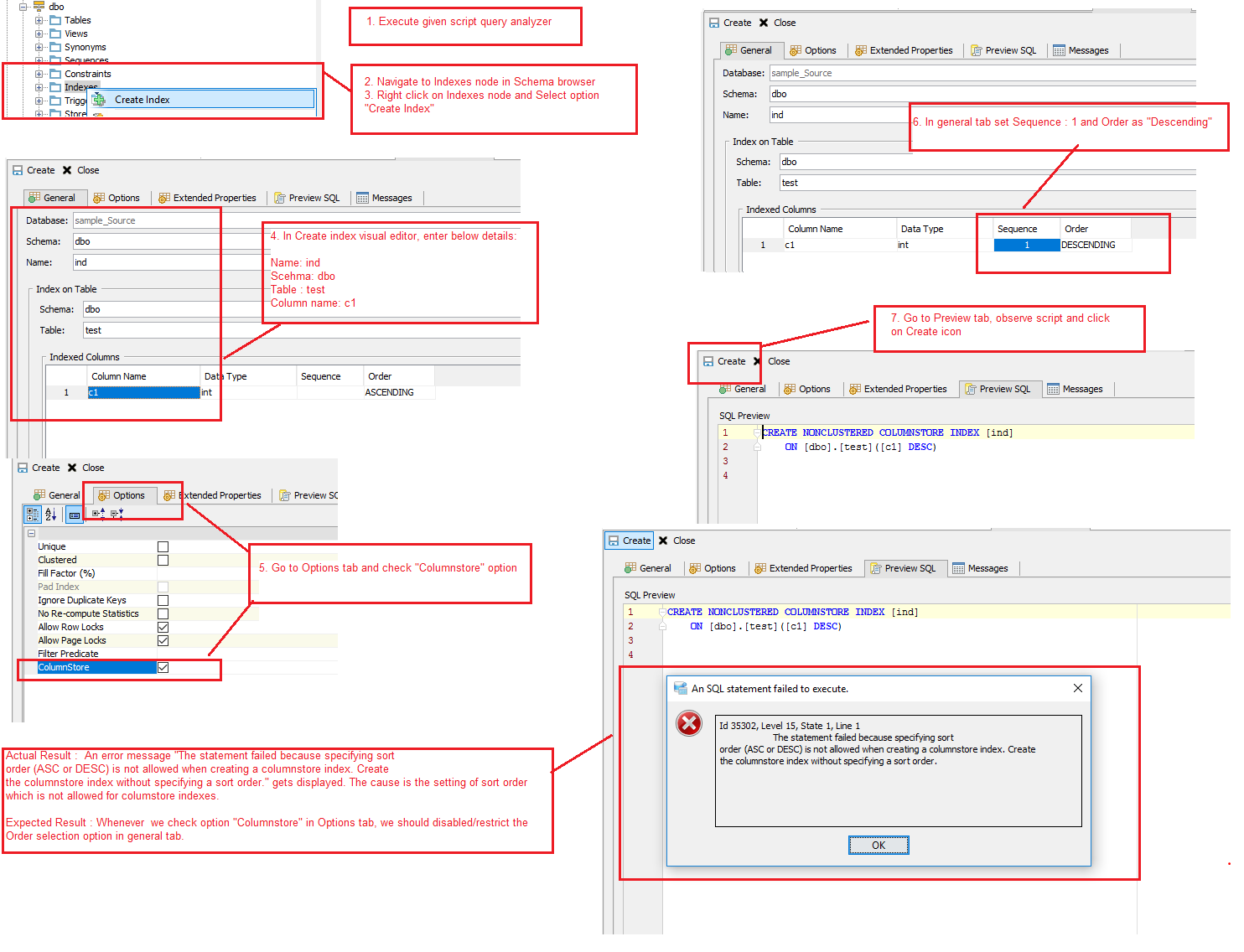Click Options tab icon in the DESCENDING panel
This screenshot has height=952, width=1244.
tap(796, 50)
